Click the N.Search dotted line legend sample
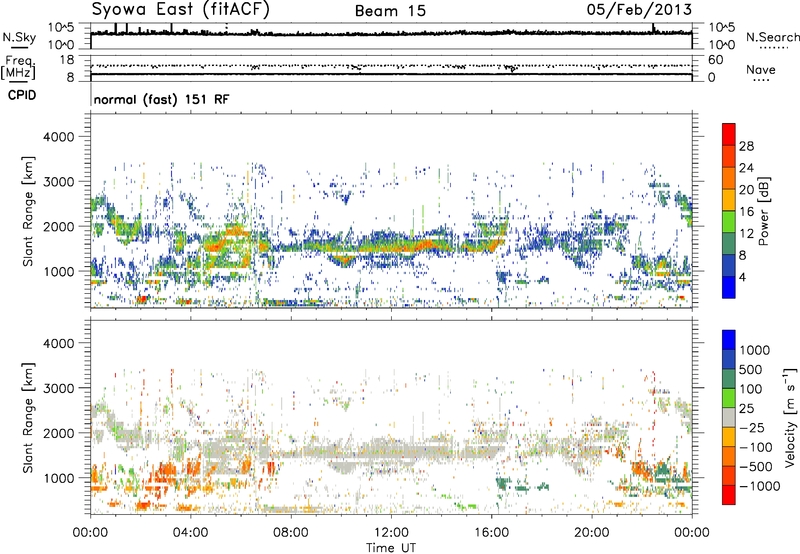The width and height of the screenshot is (800, 554). (773, 48)
